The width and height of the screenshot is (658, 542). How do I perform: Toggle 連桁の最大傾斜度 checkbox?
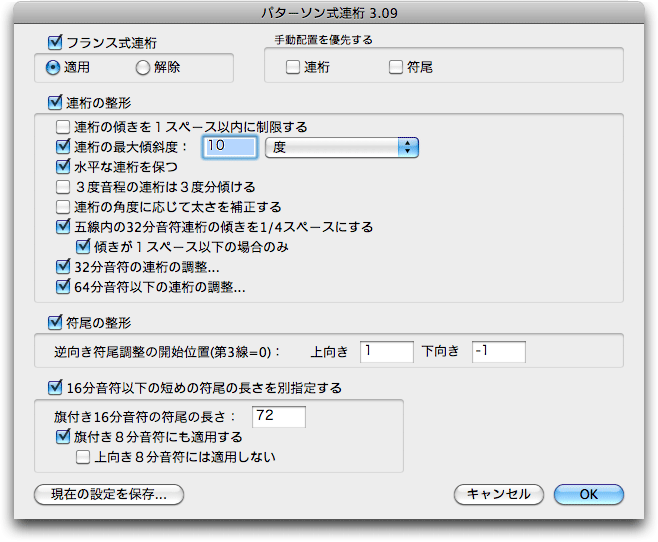(63, 146)
